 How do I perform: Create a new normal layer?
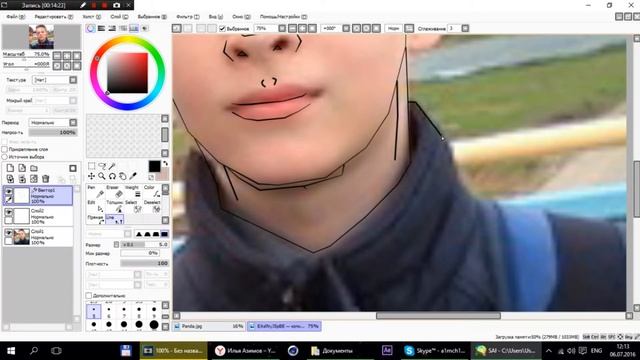tap(10, 168)
